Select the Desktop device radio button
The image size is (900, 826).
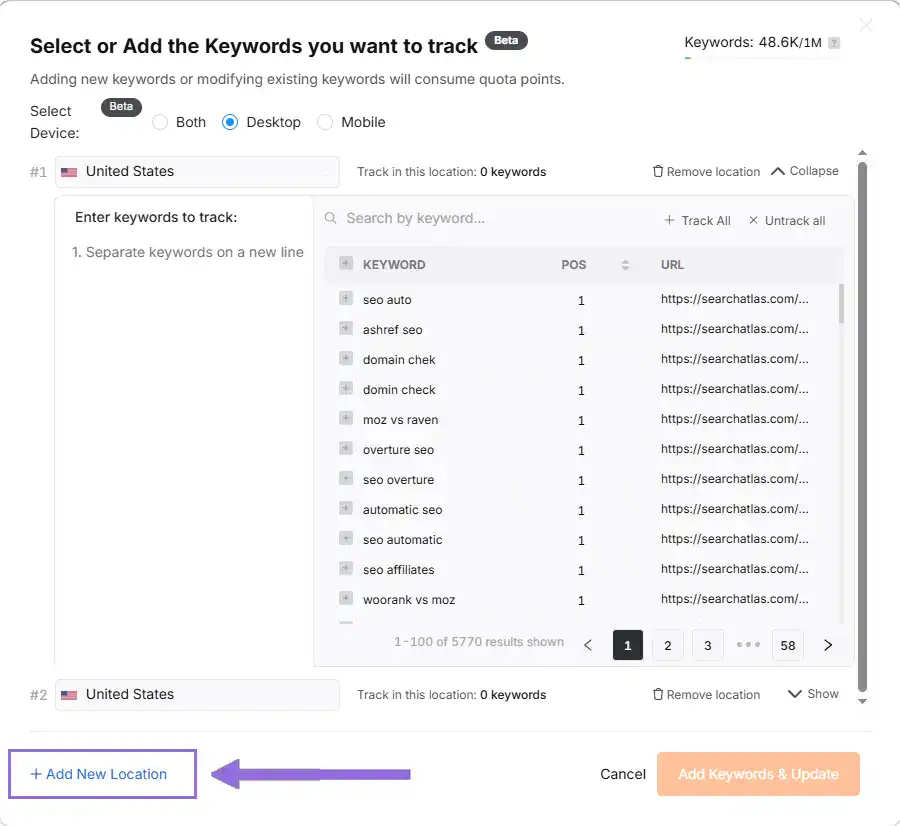click(x=230, y=122)
